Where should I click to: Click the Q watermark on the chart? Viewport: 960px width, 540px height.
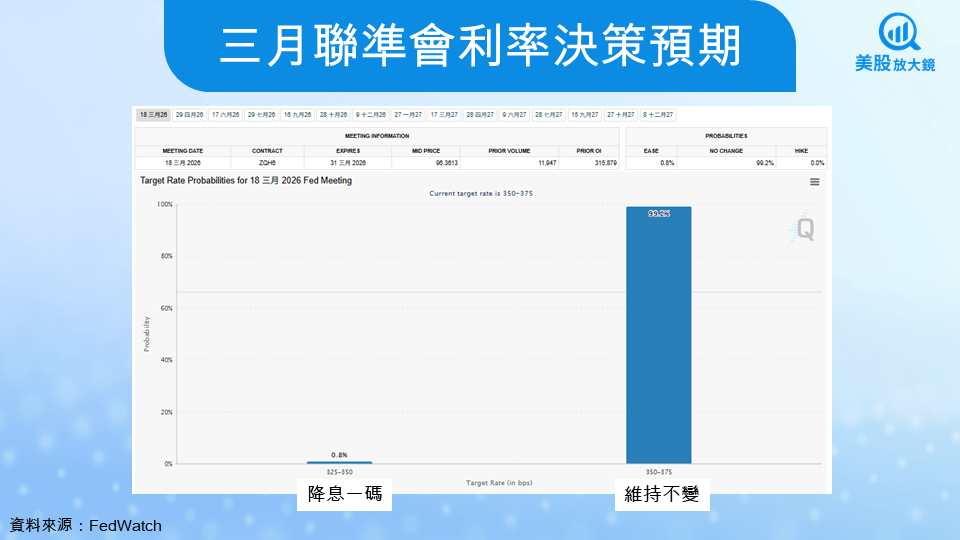tap(804, 229)
